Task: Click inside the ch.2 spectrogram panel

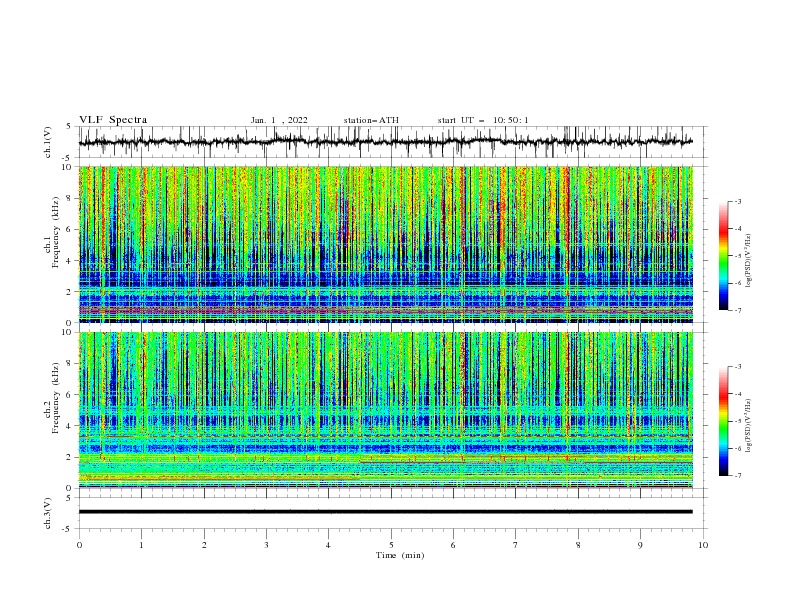Action: coord(385,410)
